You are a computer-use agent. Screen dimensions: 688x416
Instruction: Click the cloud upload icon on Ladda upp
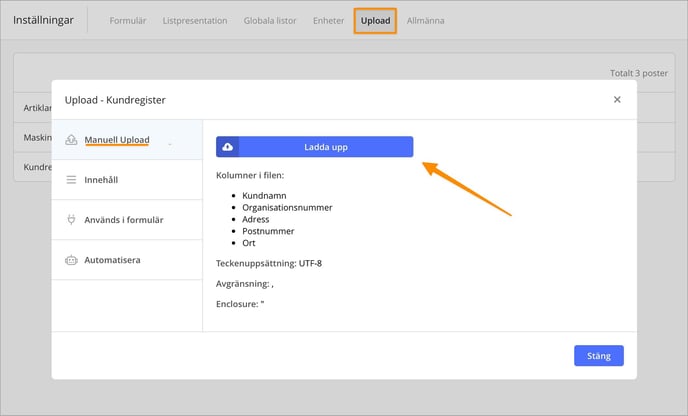coord(227,147)
